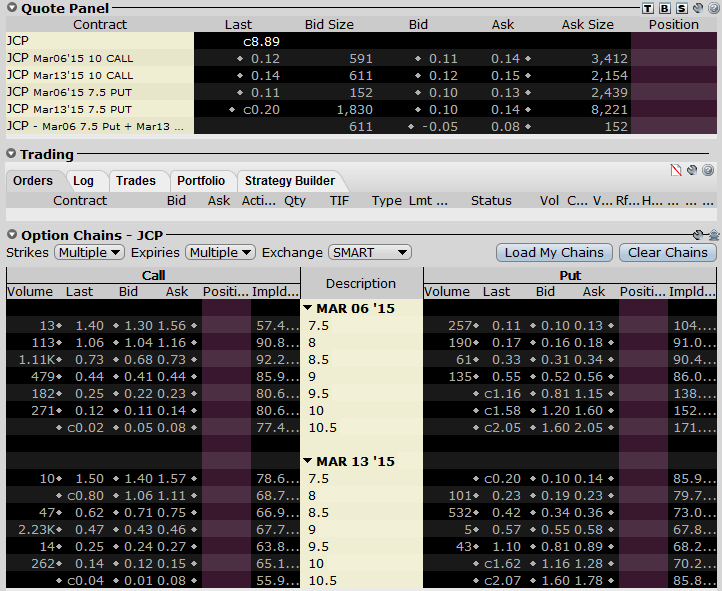Click the Call side header
722x591 pixels.
(153, 275)
